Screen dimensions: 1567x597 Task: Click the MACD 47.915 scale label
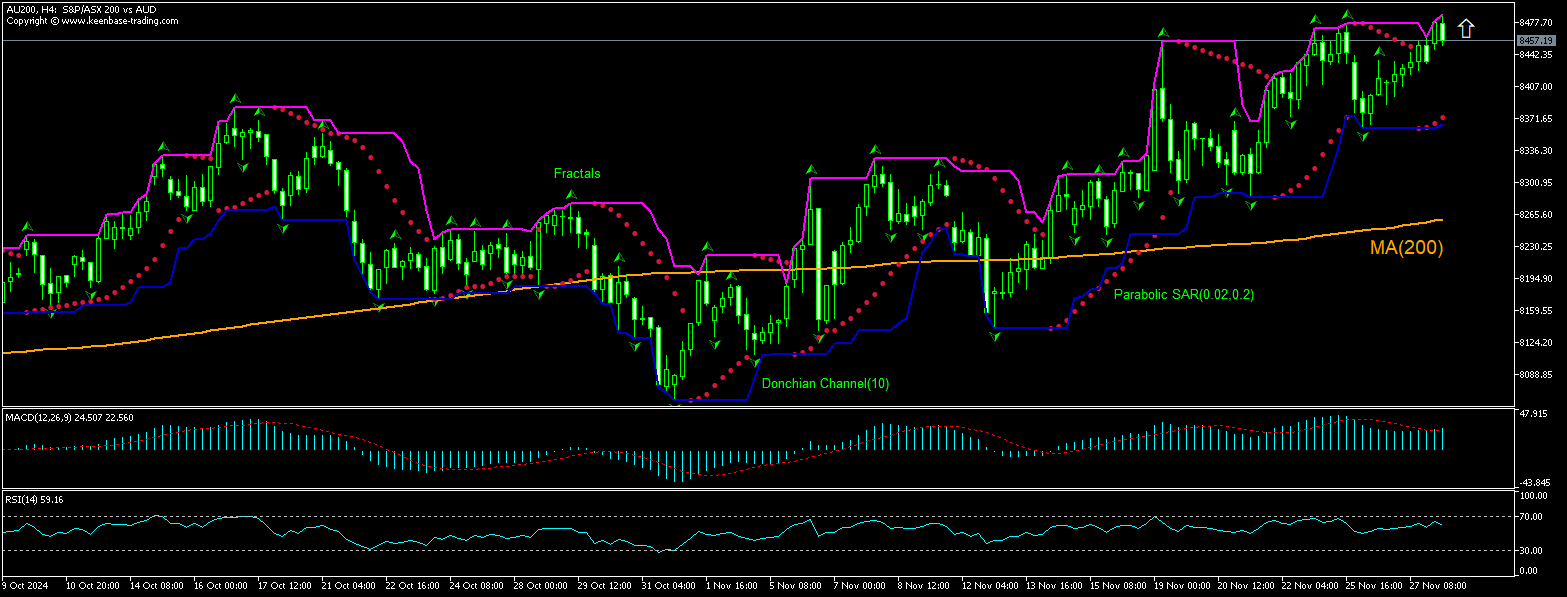[x=1531, y=413]
